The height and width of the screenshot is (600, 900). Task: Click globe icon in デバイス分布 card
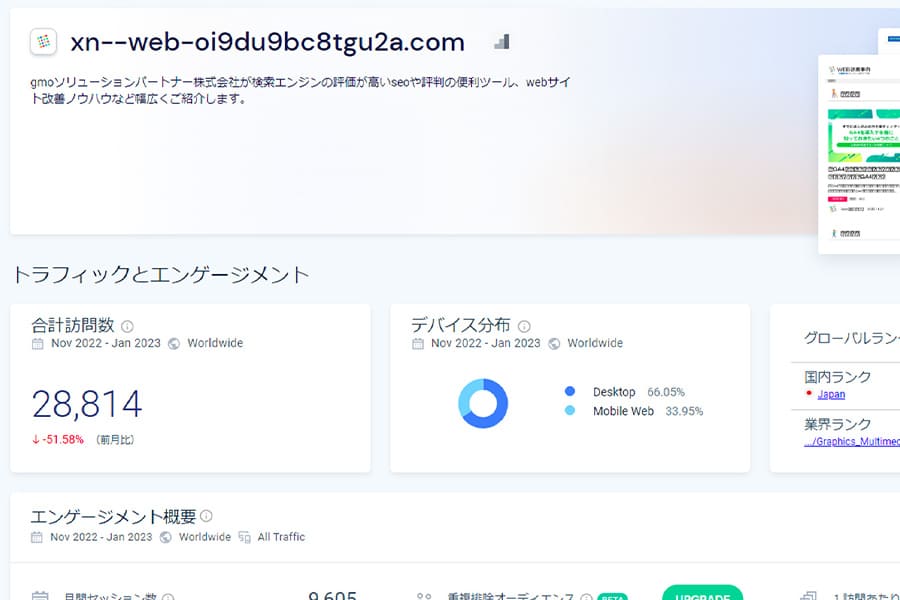click(554, 343)
